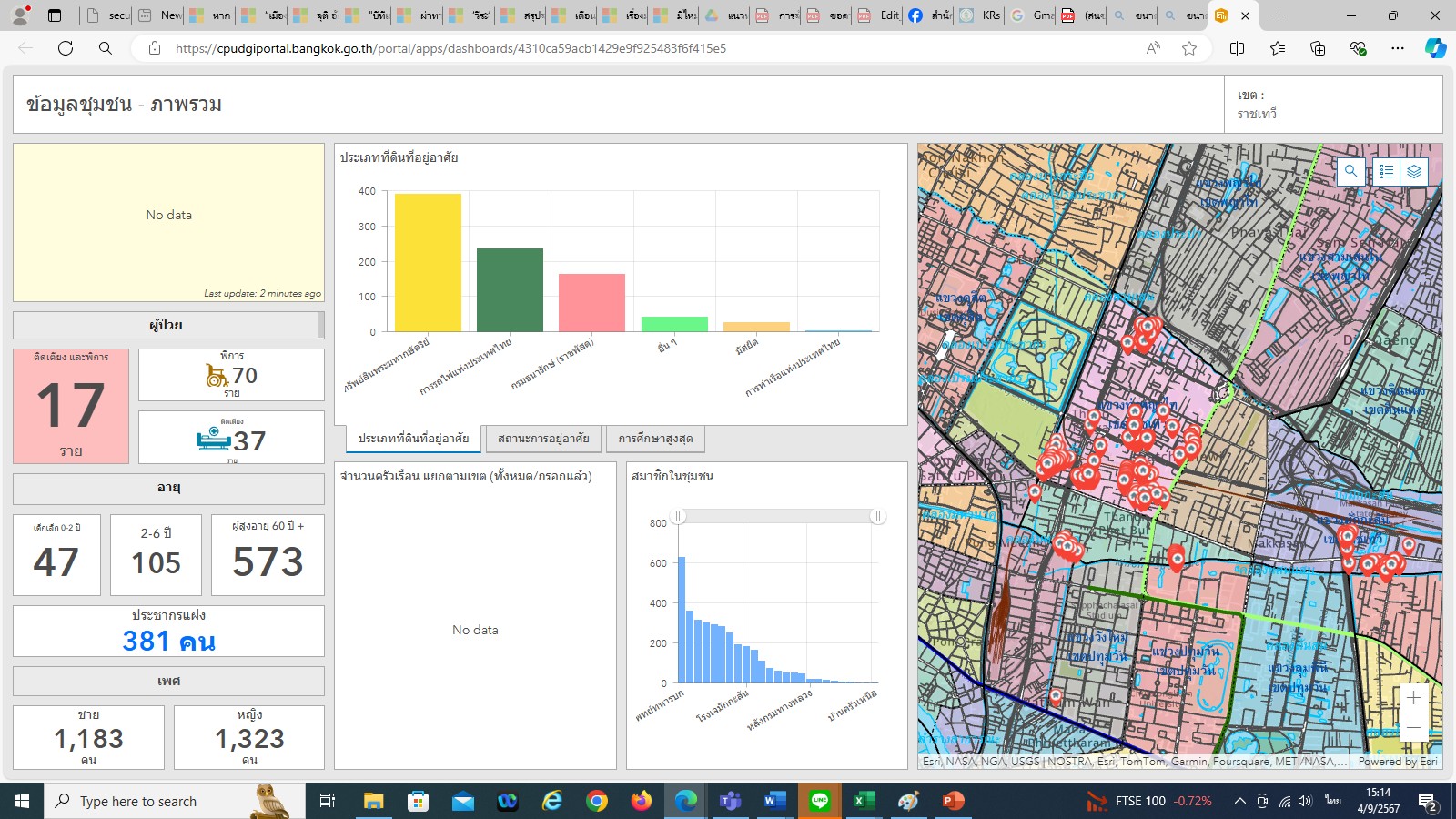The image size is (1456, 819).
Task: Open a new browser tab
Action: point(1279,15)
